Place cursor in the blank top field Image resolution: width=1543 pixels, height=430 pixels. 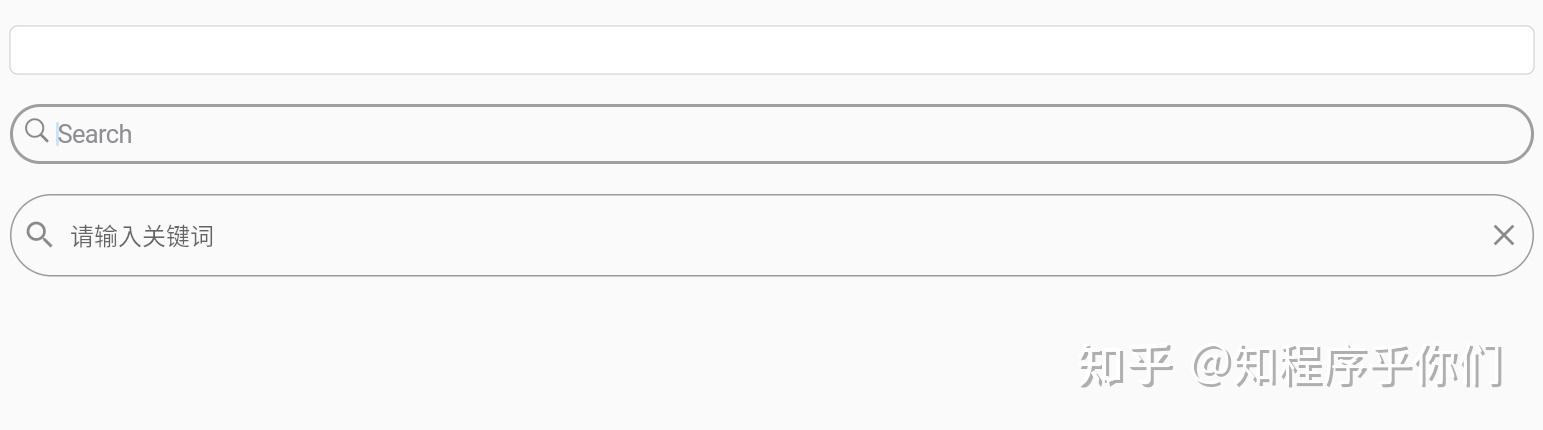click(x=771, y=50)
